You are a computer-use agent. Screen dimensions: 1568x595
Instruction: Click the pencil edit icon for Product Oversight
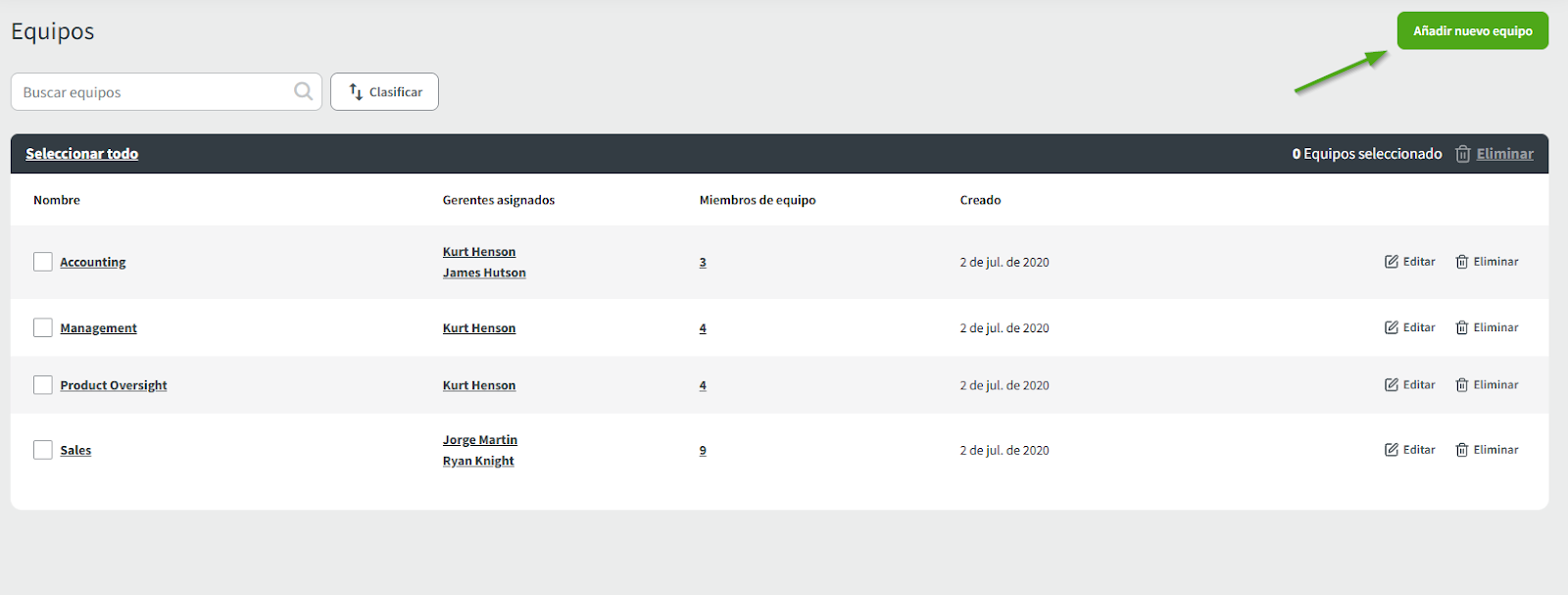1391,385
